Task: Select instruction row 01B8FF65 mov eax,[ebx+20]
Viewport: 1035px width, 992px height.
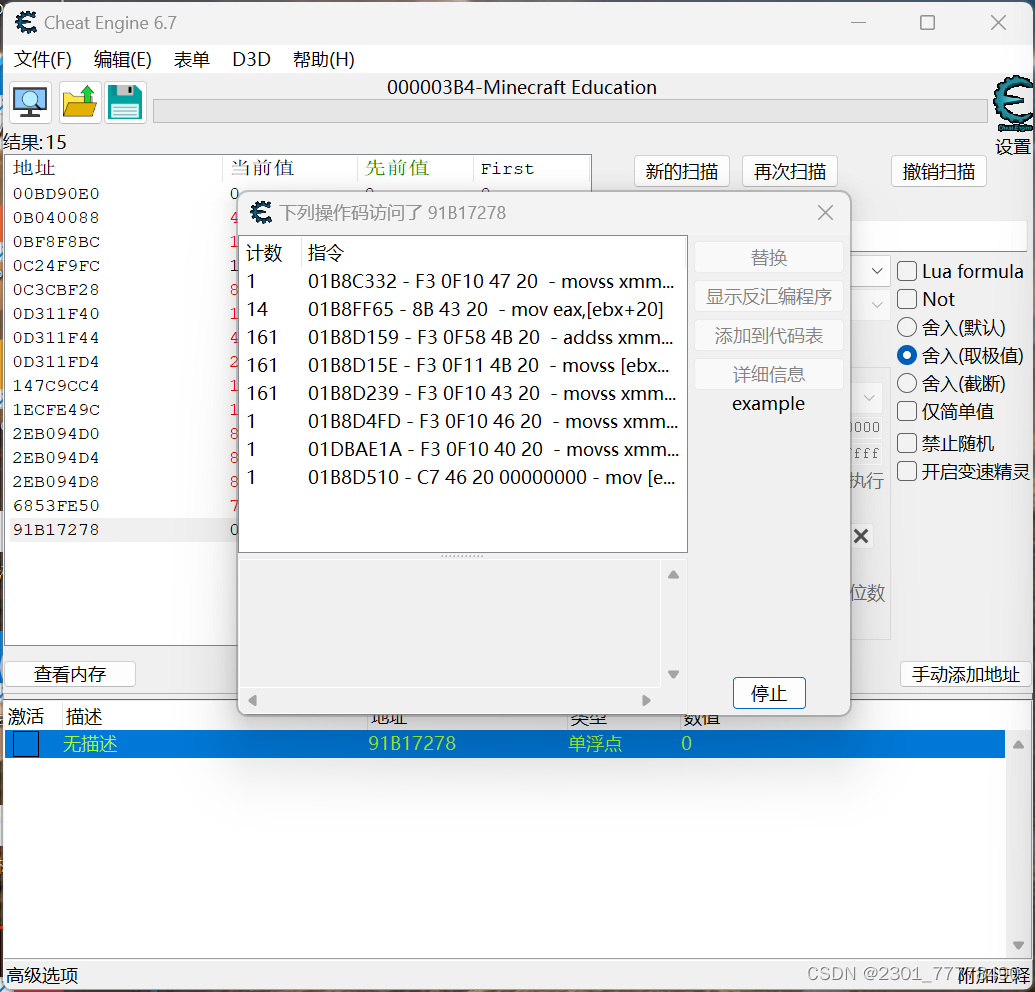Action: pos(462,309)
